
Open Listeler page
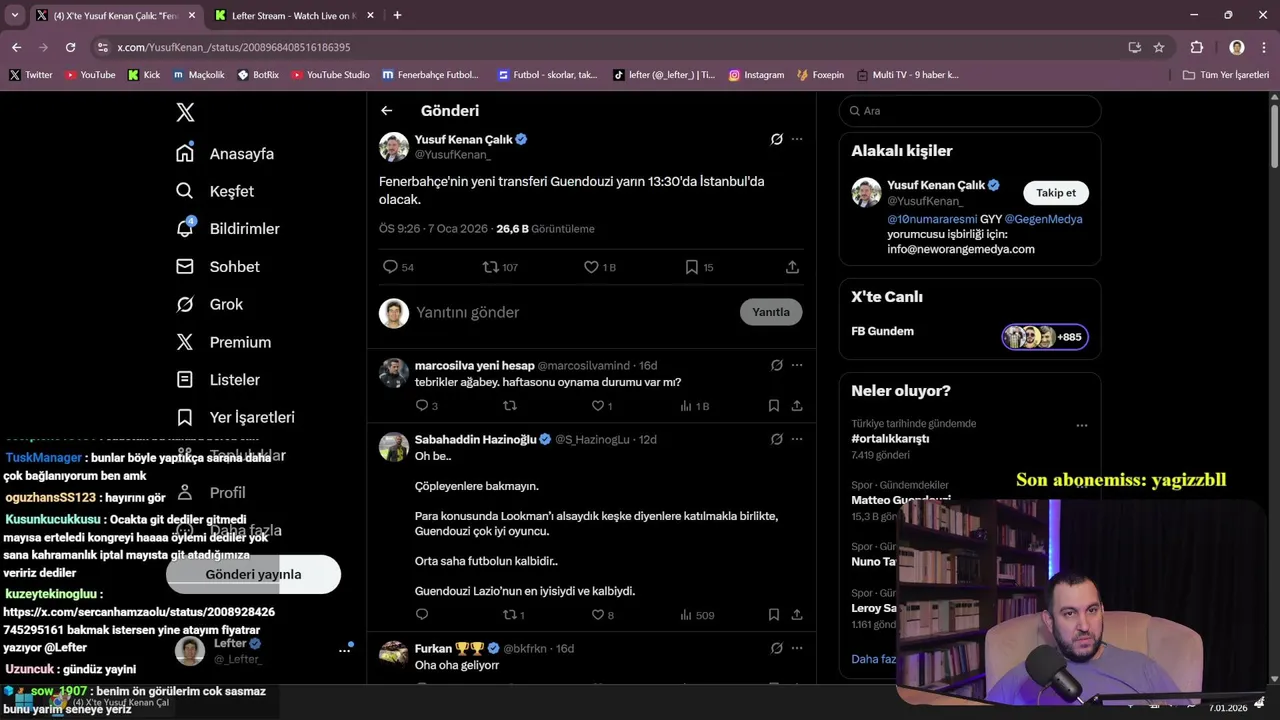(x=218, y=380)
